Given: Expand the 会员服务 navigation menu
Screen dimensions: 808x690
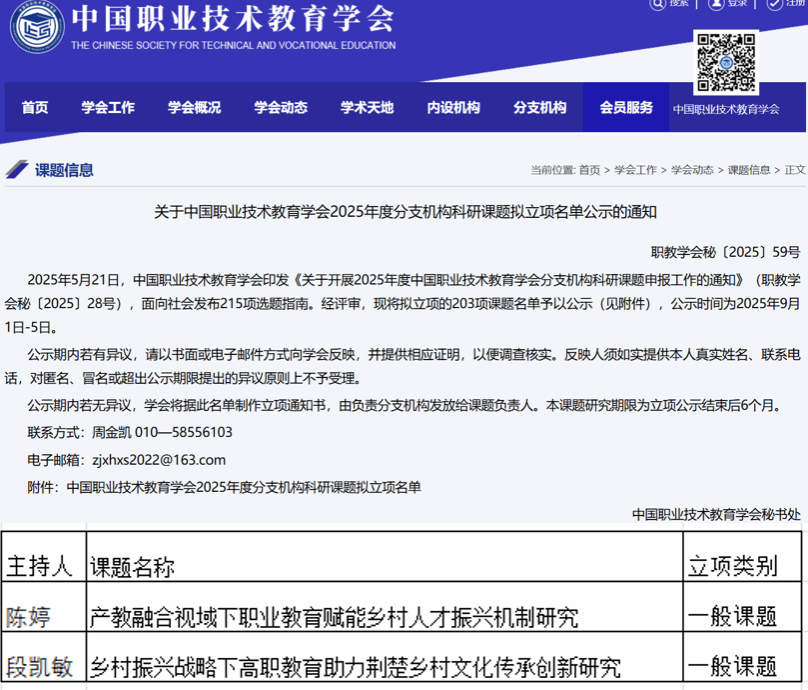Looking at the screenshot, I should (x=626, y=108).
